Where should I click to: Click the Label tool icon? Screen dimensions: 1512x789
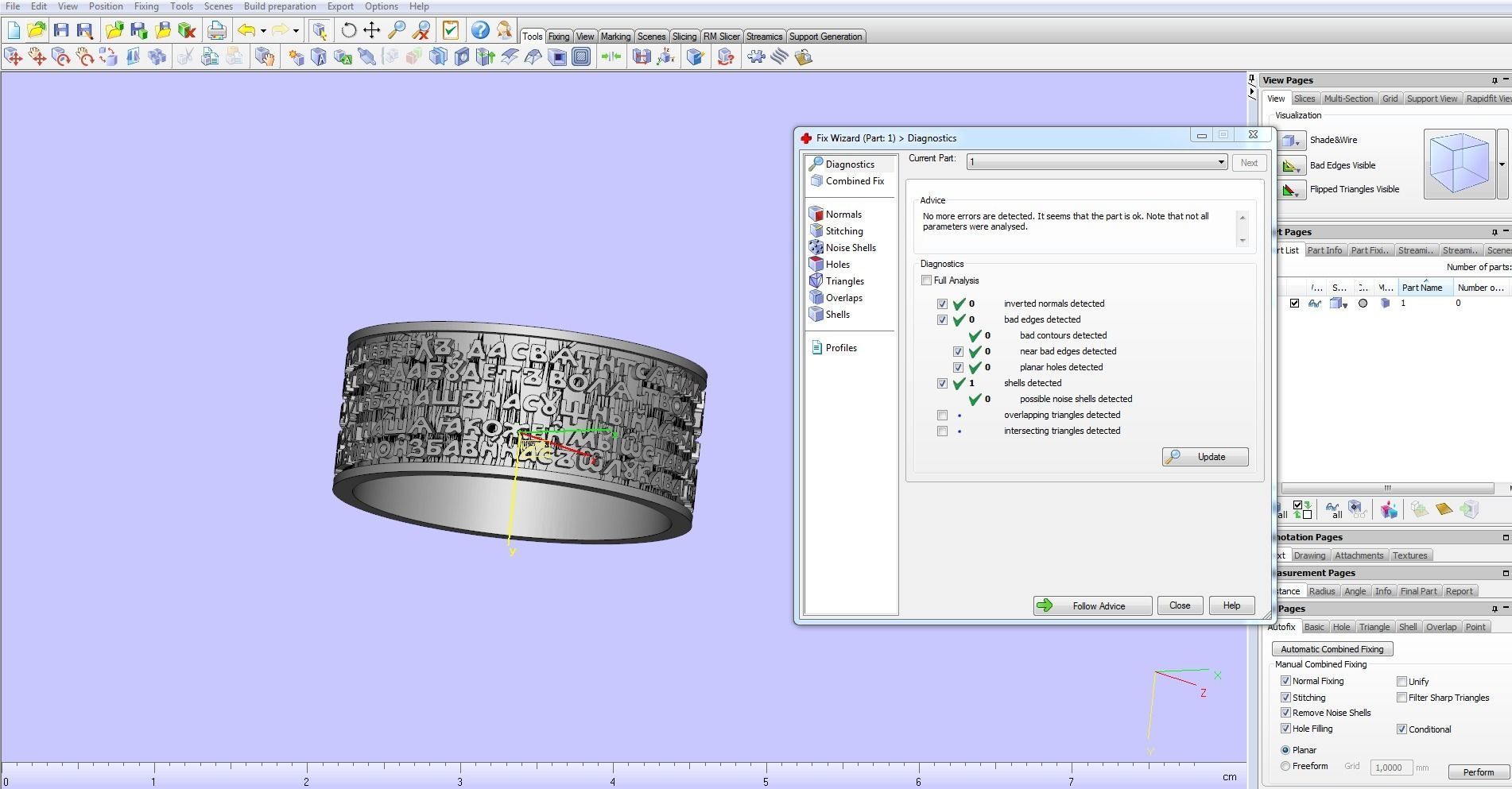pos(319,57)
